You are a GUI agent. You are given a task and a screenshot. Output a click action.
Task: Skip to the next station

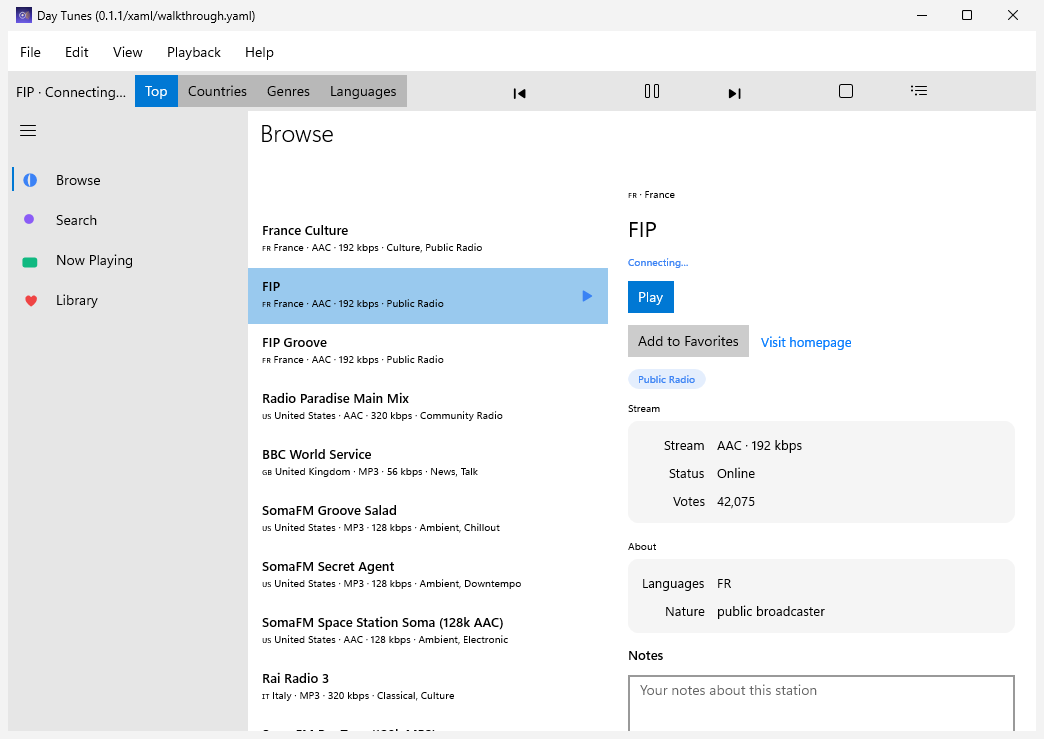click(734, 93)
